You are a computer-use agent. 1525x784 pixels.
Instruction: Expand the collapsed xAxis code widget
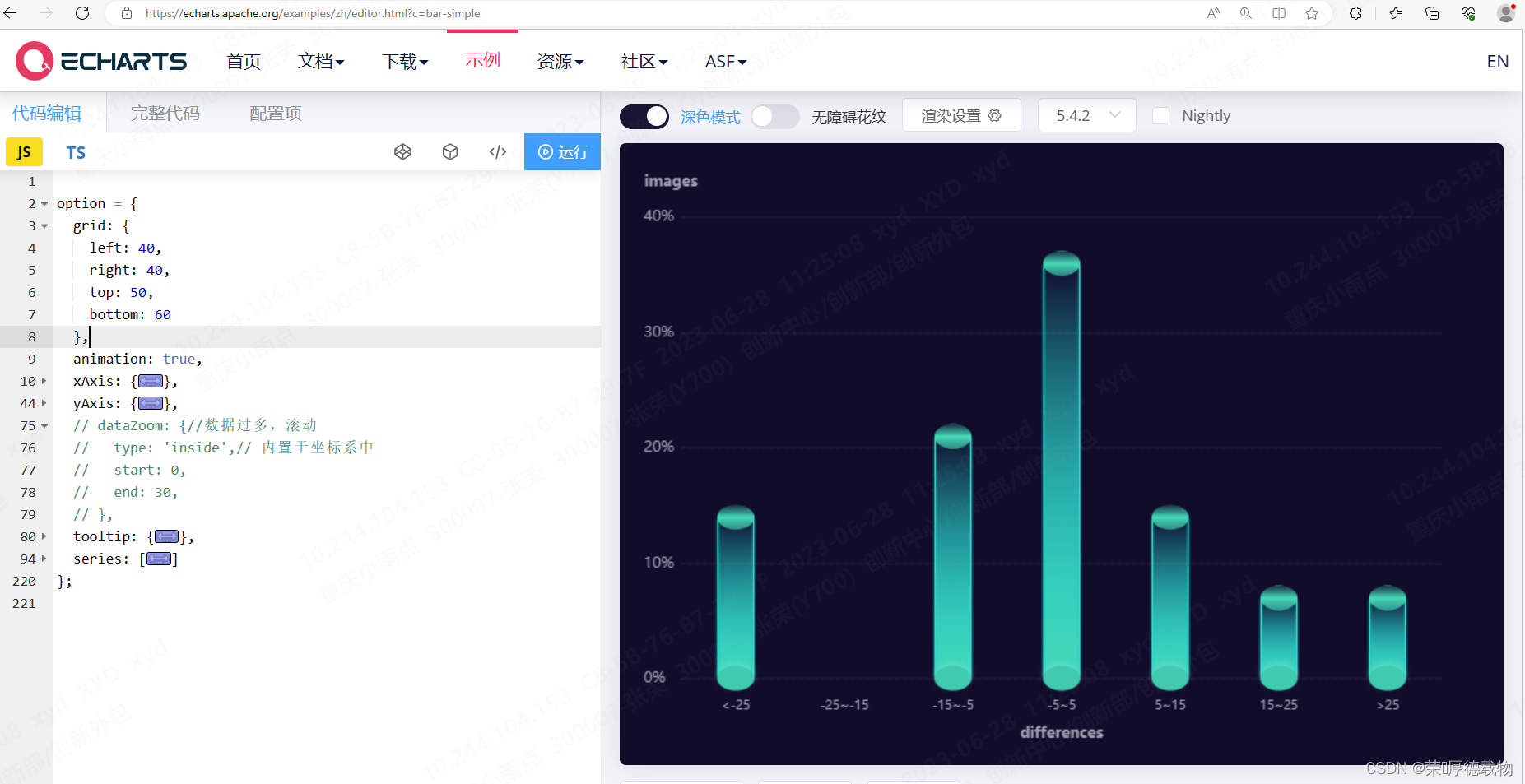[x=150, y=381]
